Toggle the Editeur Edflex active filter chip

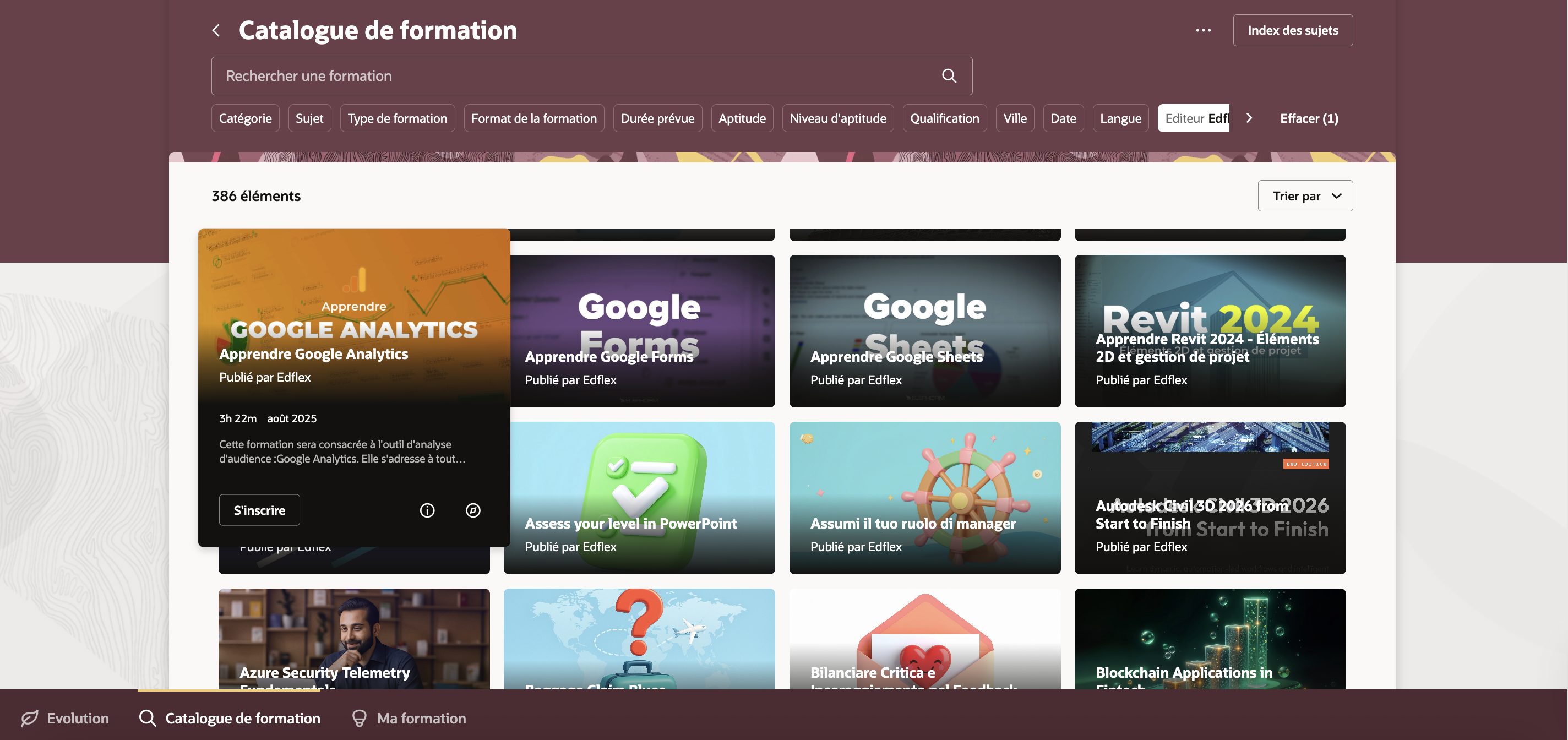click(x=1194, y=118)
